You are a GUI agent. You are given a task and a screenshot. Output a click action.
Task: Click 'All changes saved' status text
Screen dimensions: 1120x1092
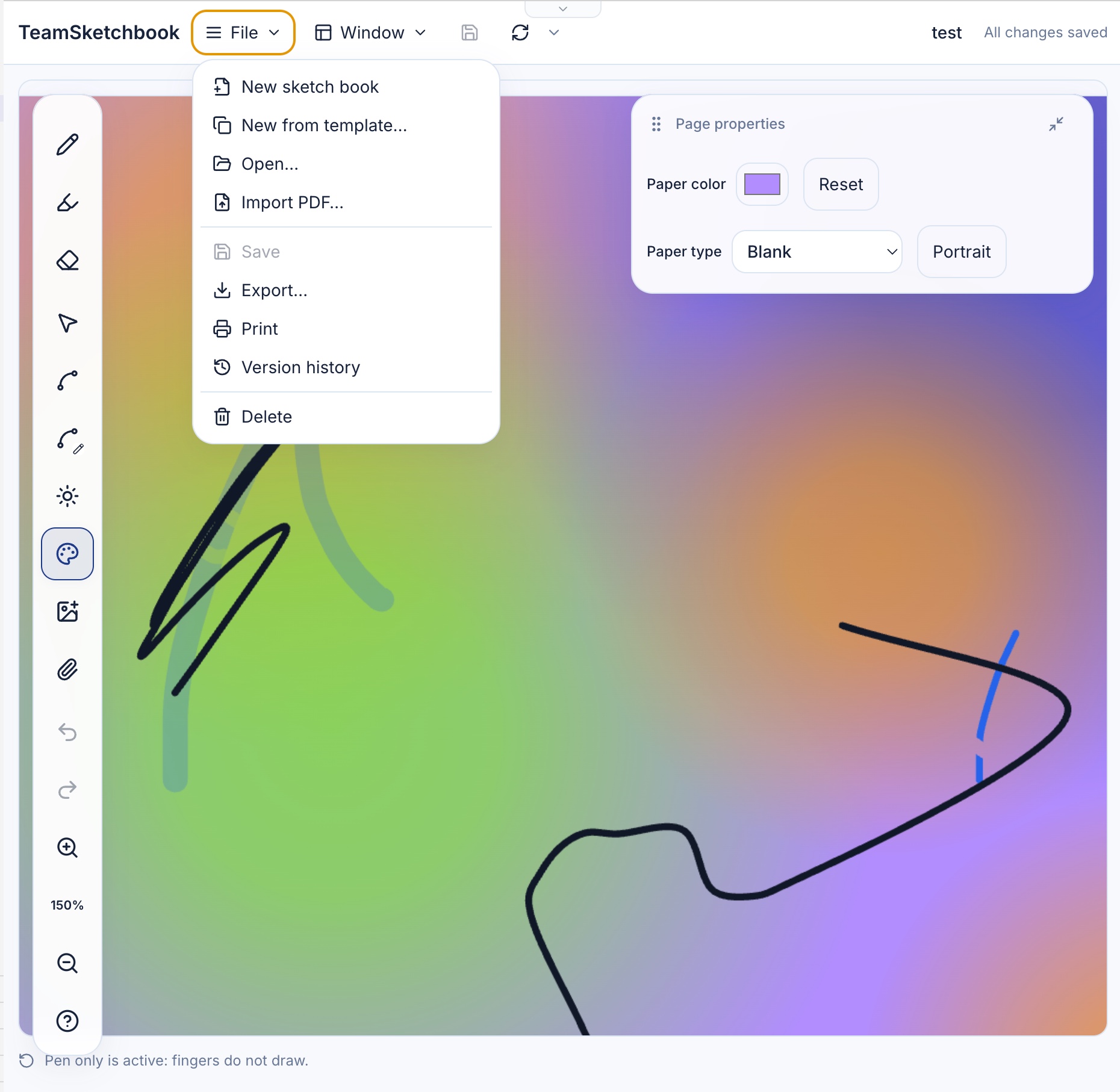pos(1045,33)
